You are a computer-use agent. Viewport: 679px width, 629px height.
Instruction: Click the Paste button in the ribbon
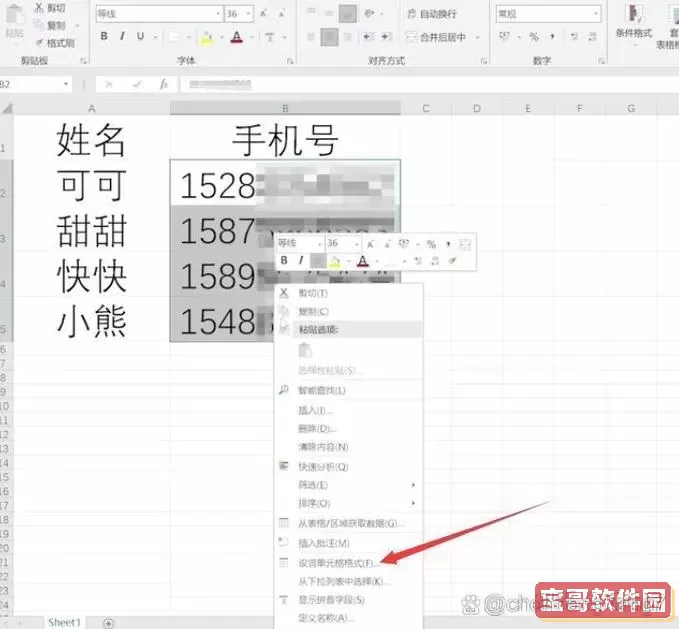click(14, 21)
